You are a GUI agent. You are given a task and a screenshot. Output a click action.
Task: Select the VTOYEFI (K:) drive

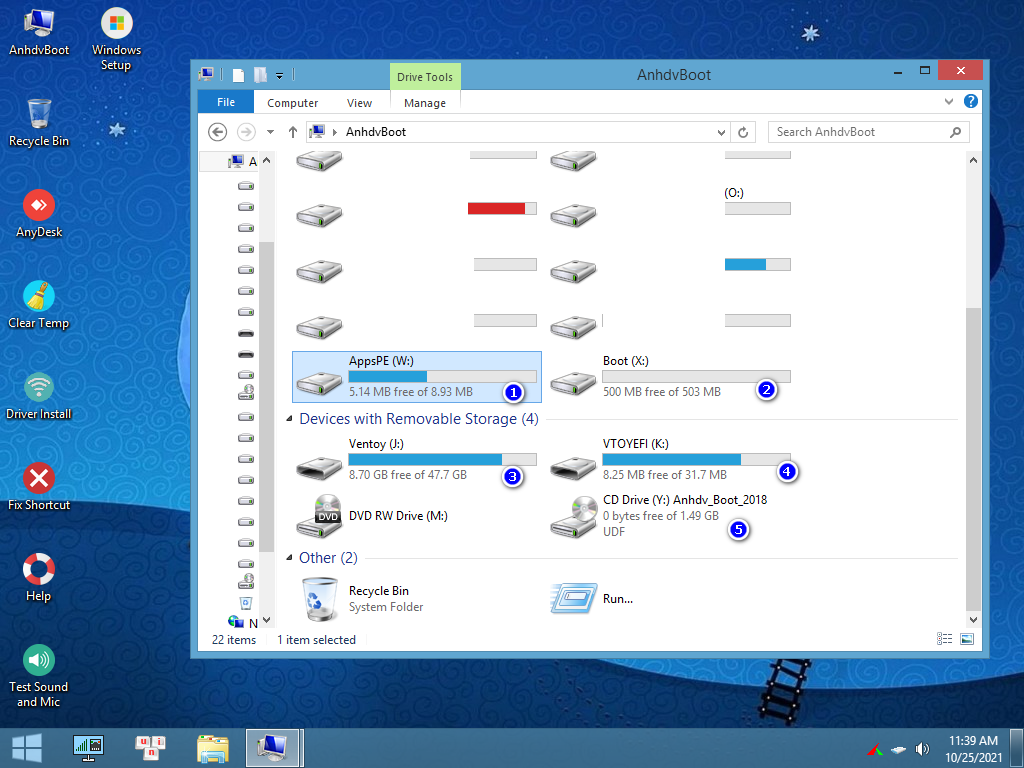pos(671,460)
